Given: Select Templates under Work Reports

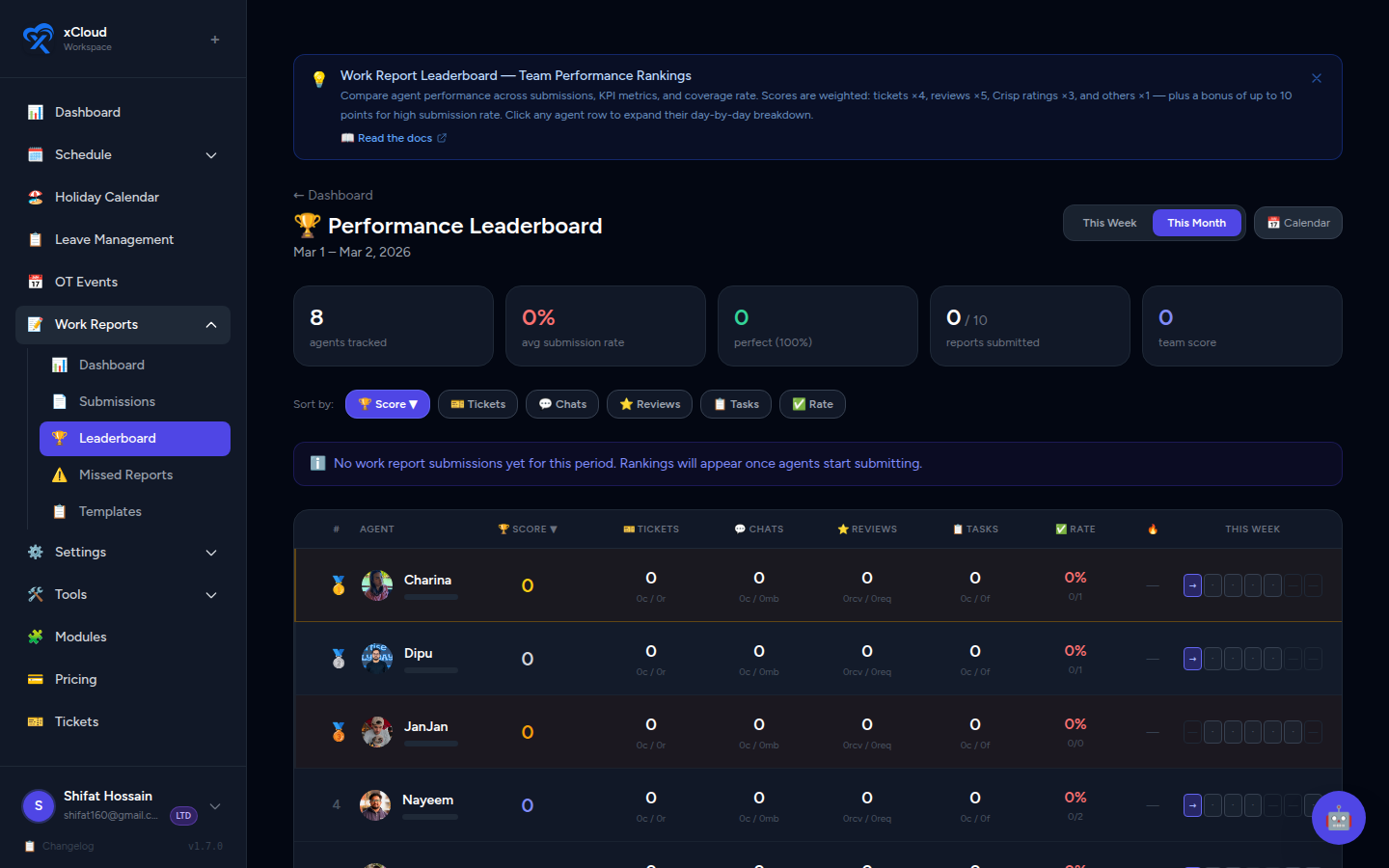Looking at the screenshot, I should click(x=109, y=511).
